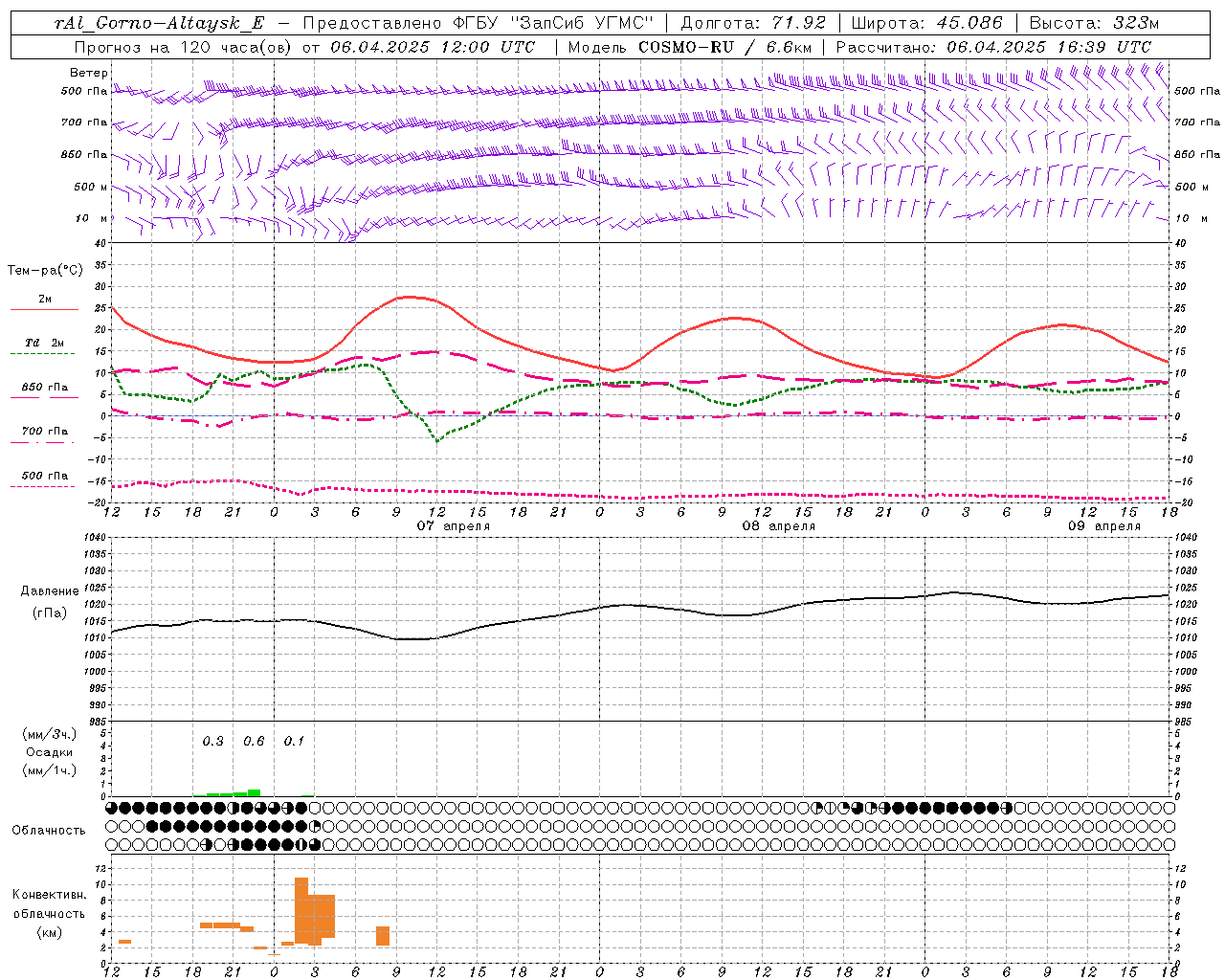Viewport: 1225px width, 980px height.
Task: Select the Долгота: 71.92 header field
Action: (x=753, y=23)
